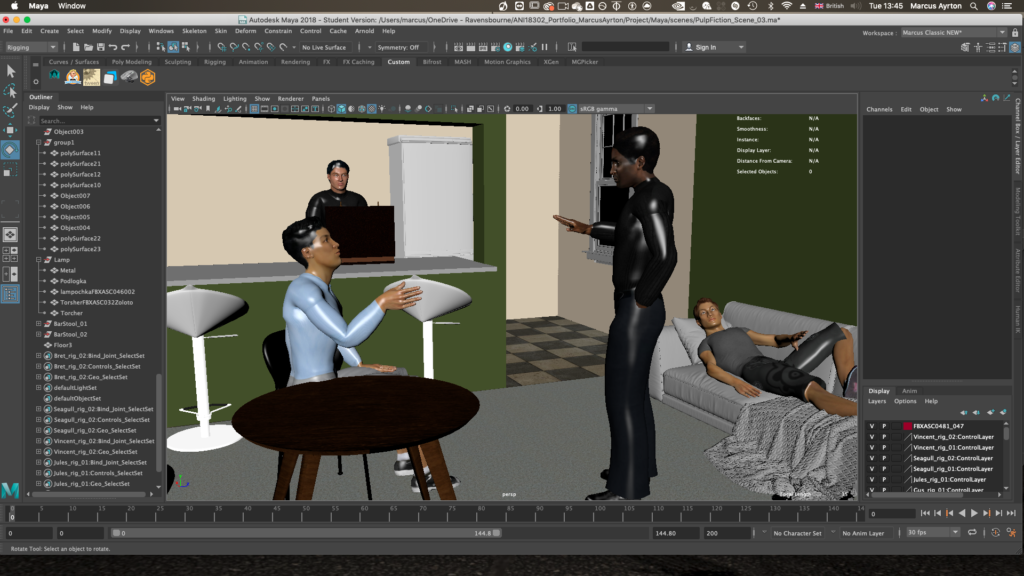Click the Sign In button
Viewport: 1024px width, 576px height.
[x=713, y=47]
